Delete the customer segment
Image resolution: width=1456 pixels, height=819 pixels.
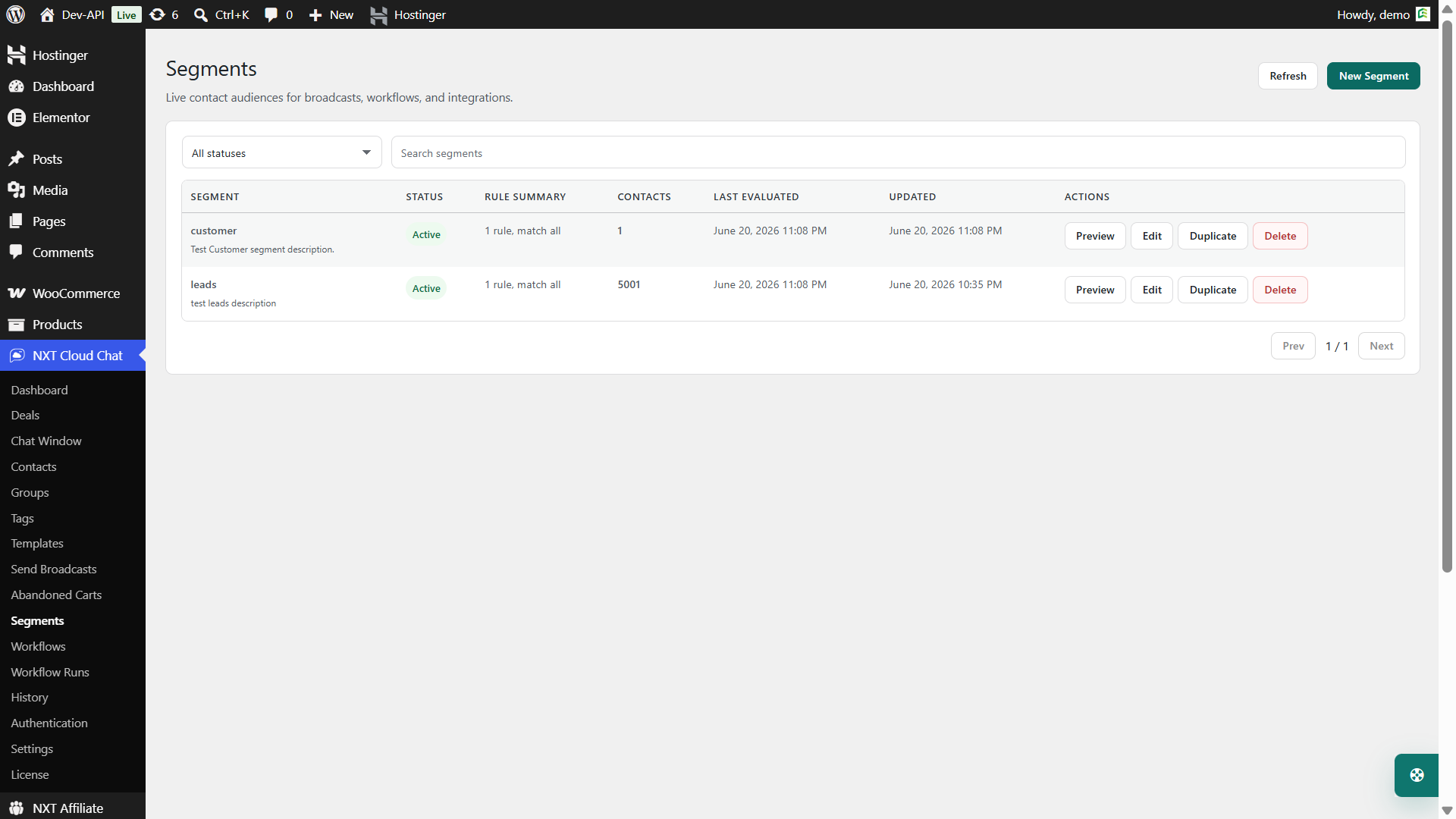[x=1280, y=236]
